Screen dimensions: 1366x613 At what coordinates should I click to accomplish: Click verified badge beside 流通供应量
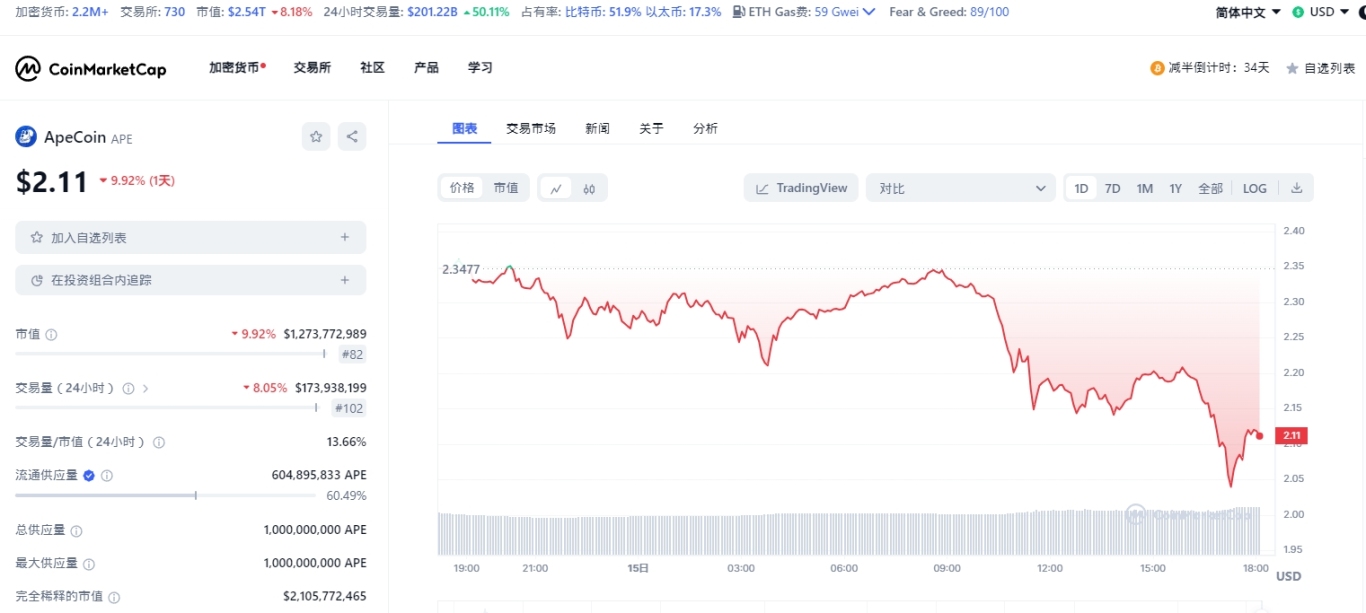(89, 476)
